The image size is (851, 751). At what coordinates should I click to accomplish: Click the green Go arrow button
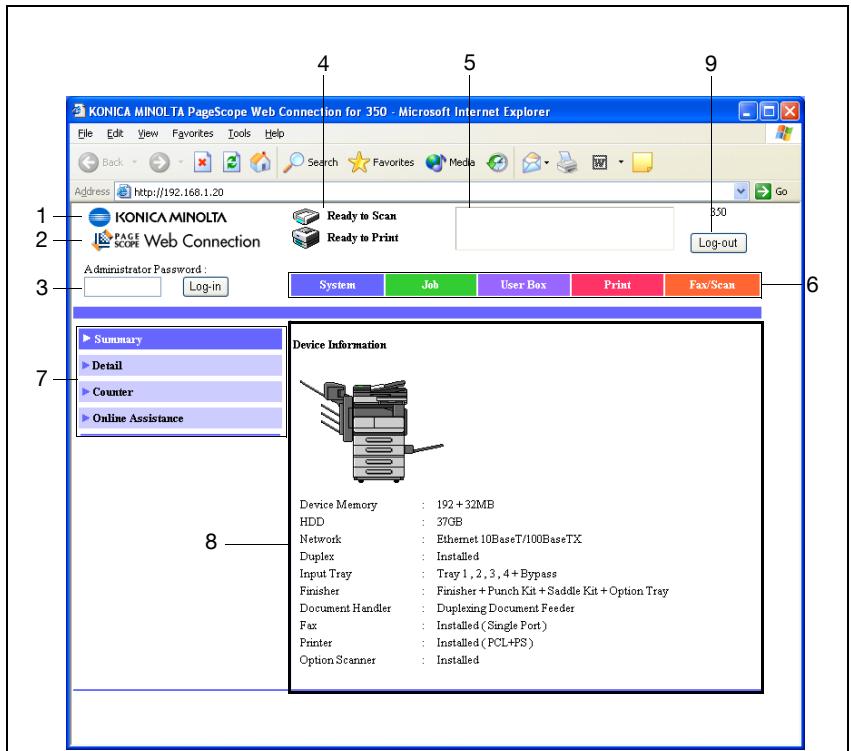point(763,191)
